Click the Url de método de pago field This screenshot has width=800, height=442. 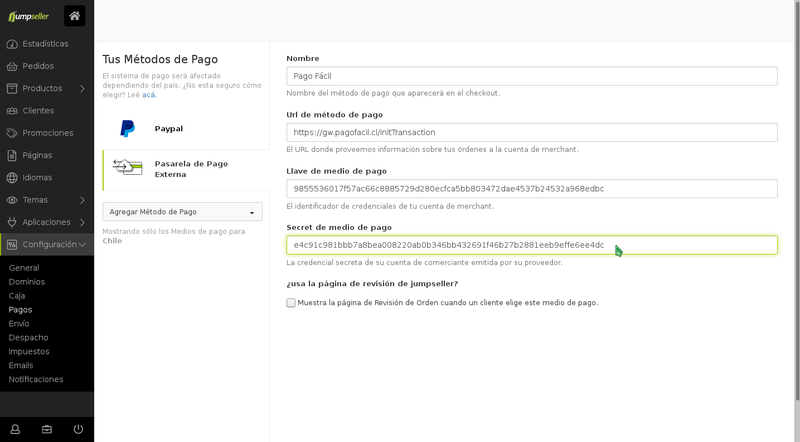532,132
